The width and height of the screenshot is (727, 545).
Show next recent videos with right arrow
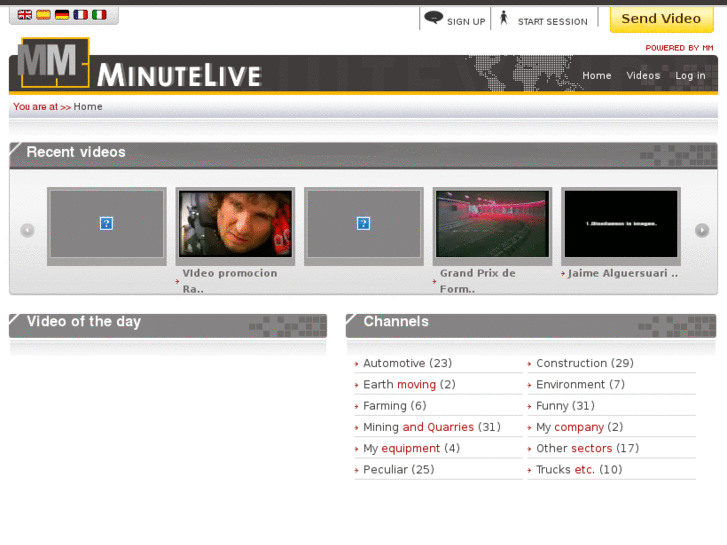click(702, 230)
